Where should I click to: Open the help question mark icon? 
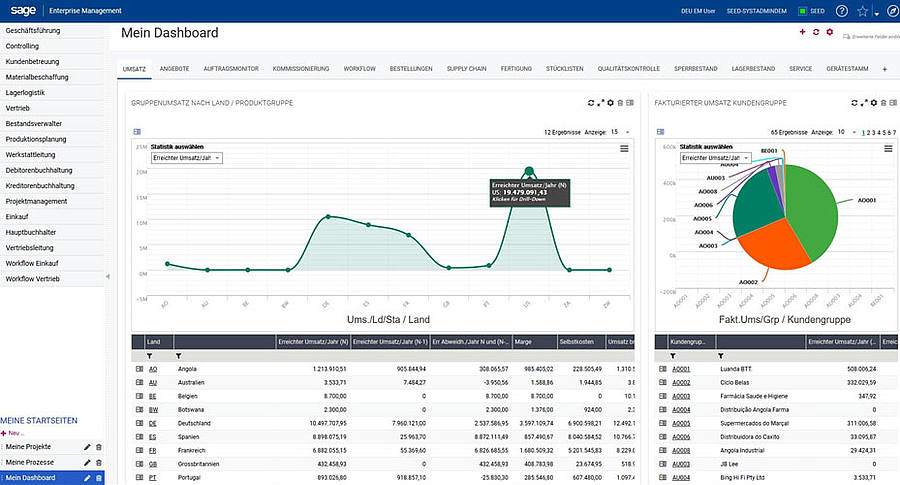click(x=841, y=11)
